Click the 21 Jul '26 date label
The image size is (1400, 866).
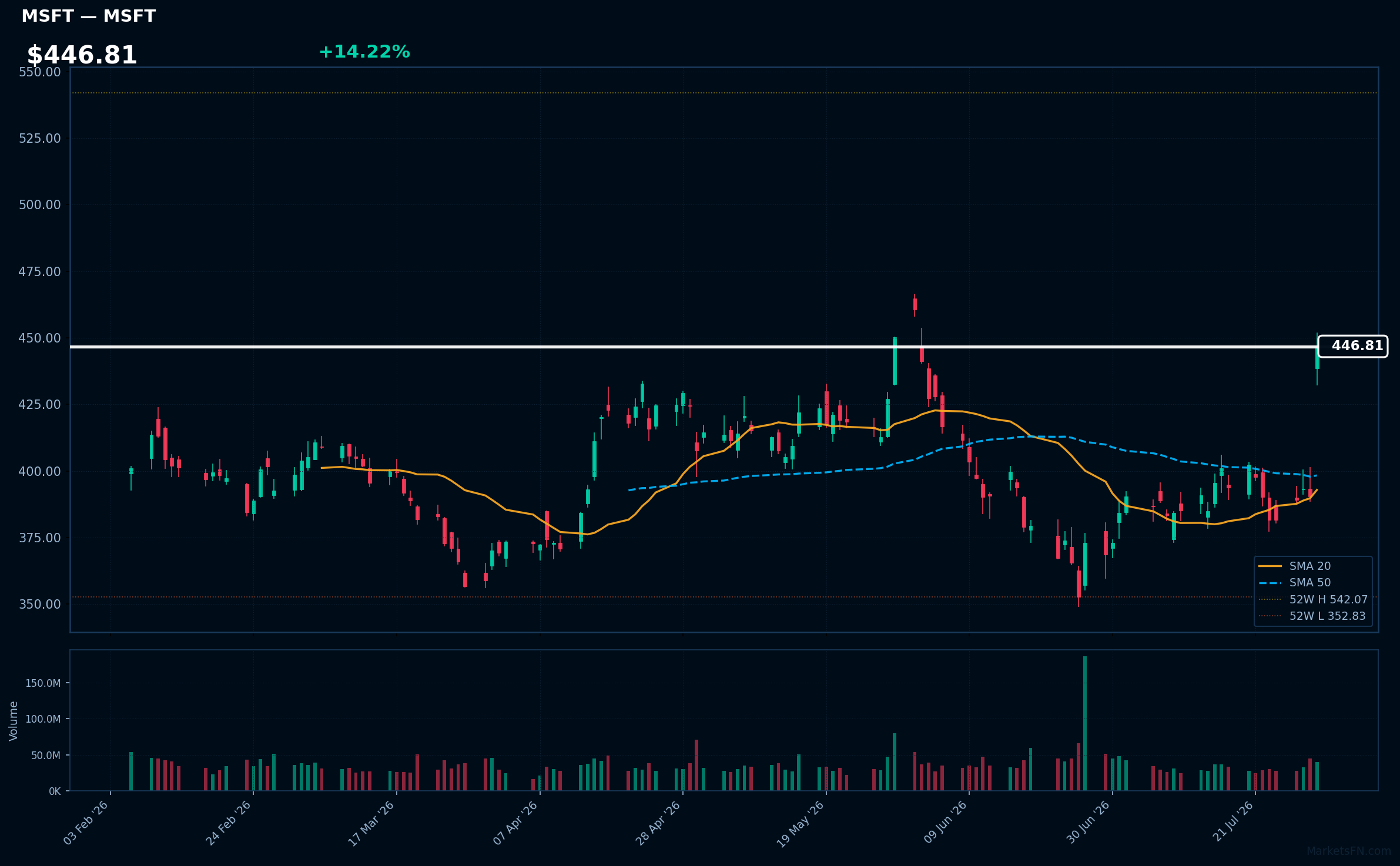coord(1232,821)
